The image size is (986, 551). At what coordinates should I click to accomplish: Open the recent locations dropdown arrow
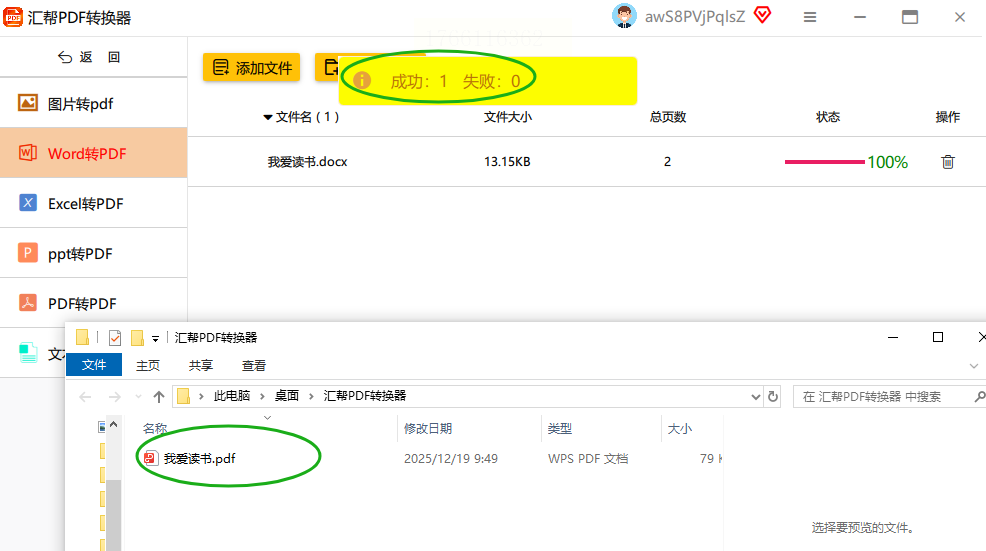[138, 397]
